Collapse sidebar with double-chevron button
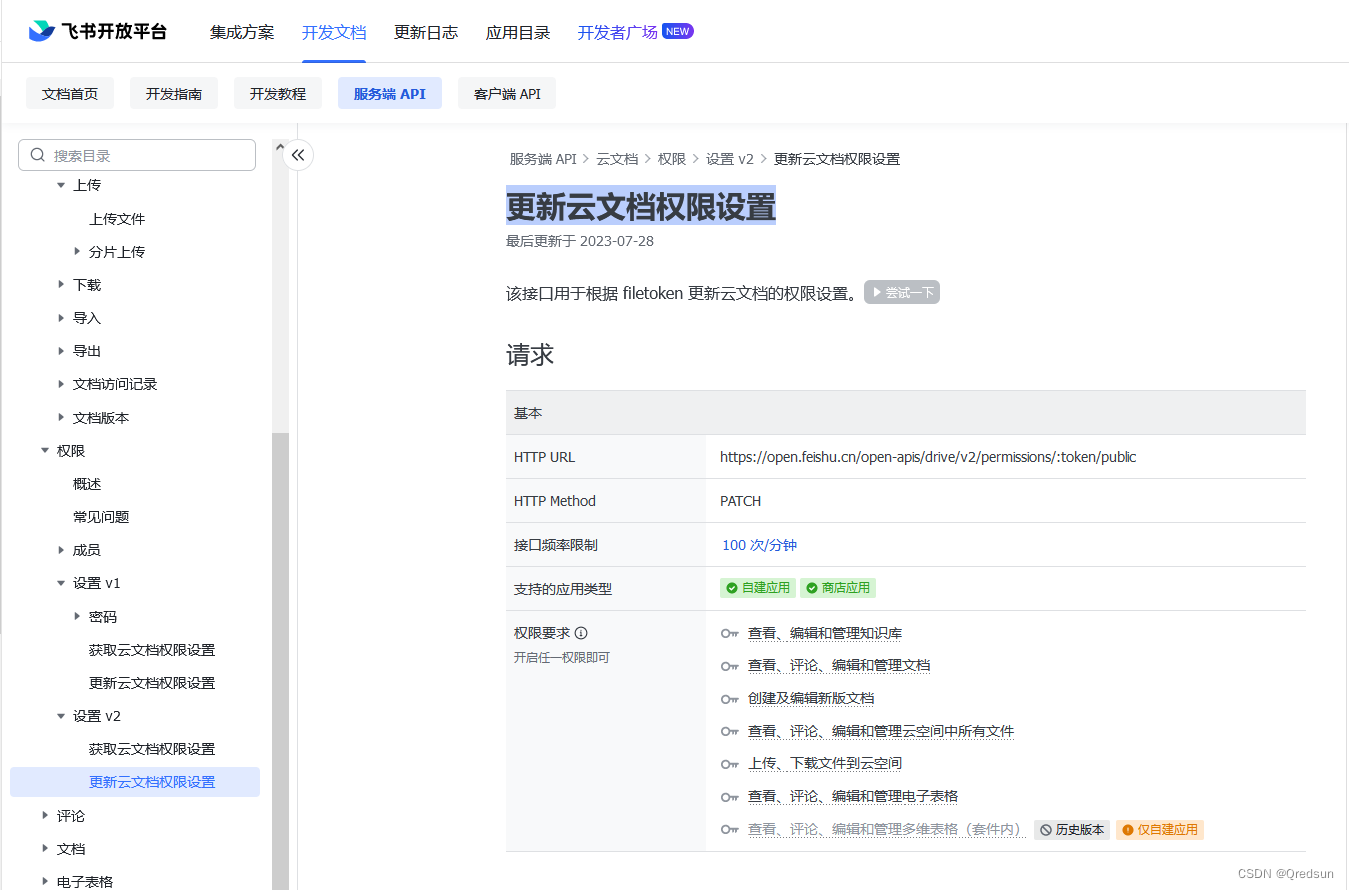This screenshot has width=1349, height=890. point(298,155)
